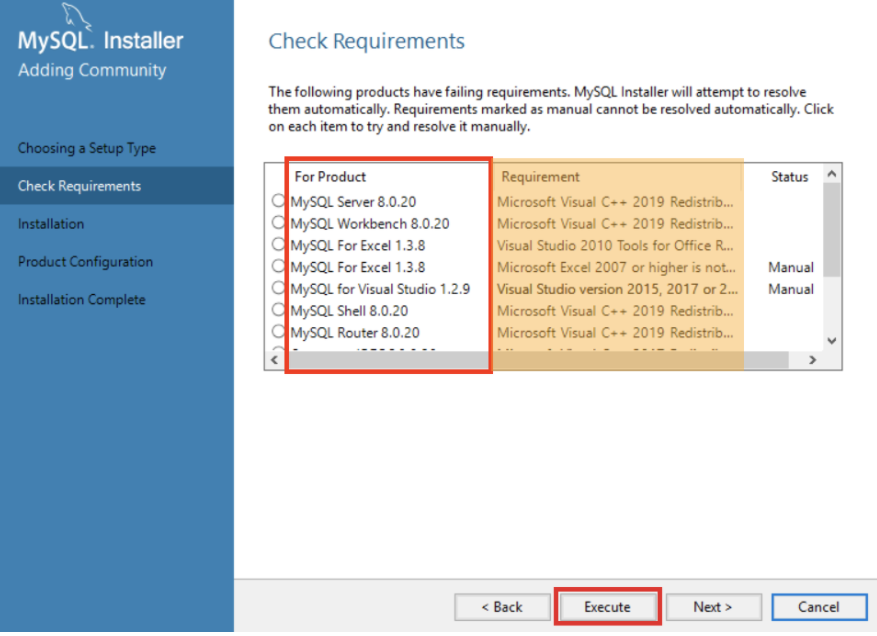The height and width of the screenshot is (636, 877).
Task: Click the < Back button
Action: pos(502,607)
